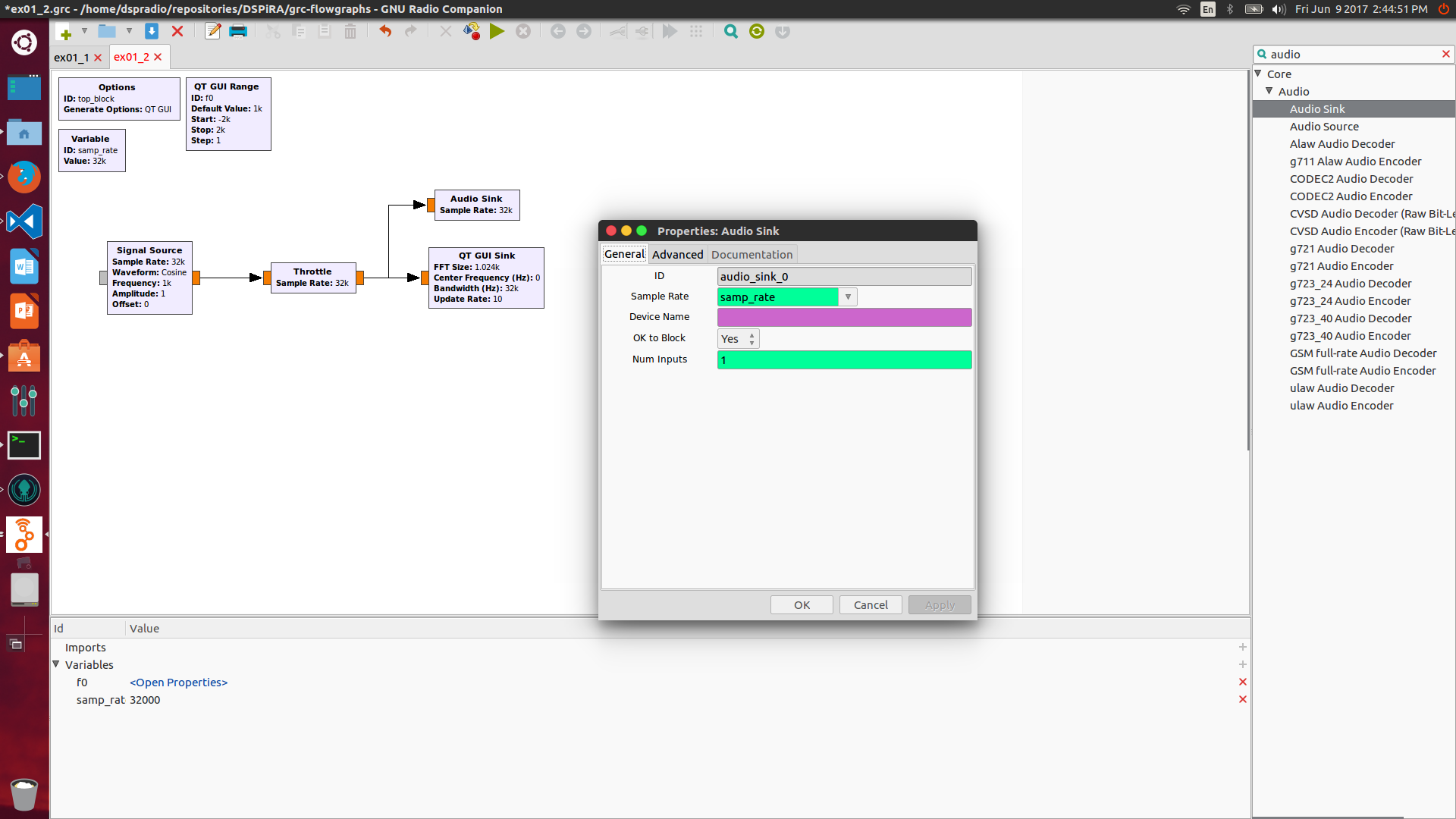Click the cut scissors toolbar icon
The image size is (1456, 819).
tap(273, 31)
